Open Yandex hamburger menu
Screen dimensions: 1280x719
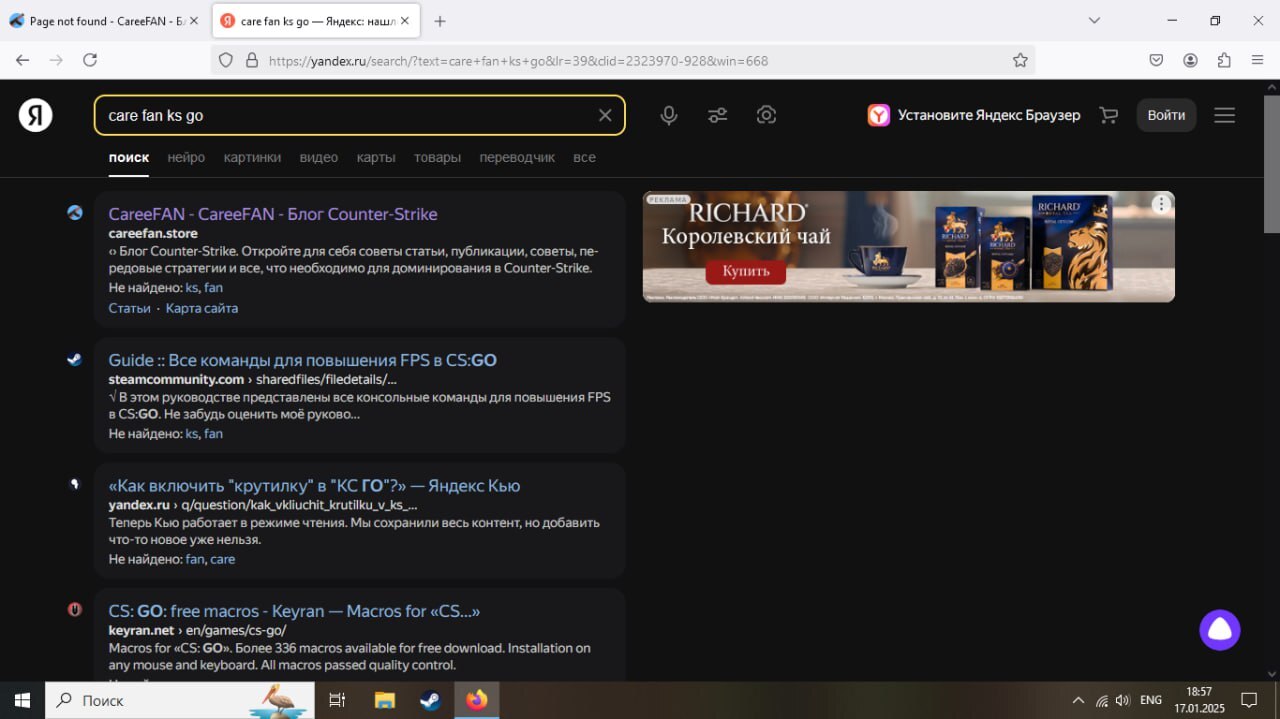(1225, 115)
